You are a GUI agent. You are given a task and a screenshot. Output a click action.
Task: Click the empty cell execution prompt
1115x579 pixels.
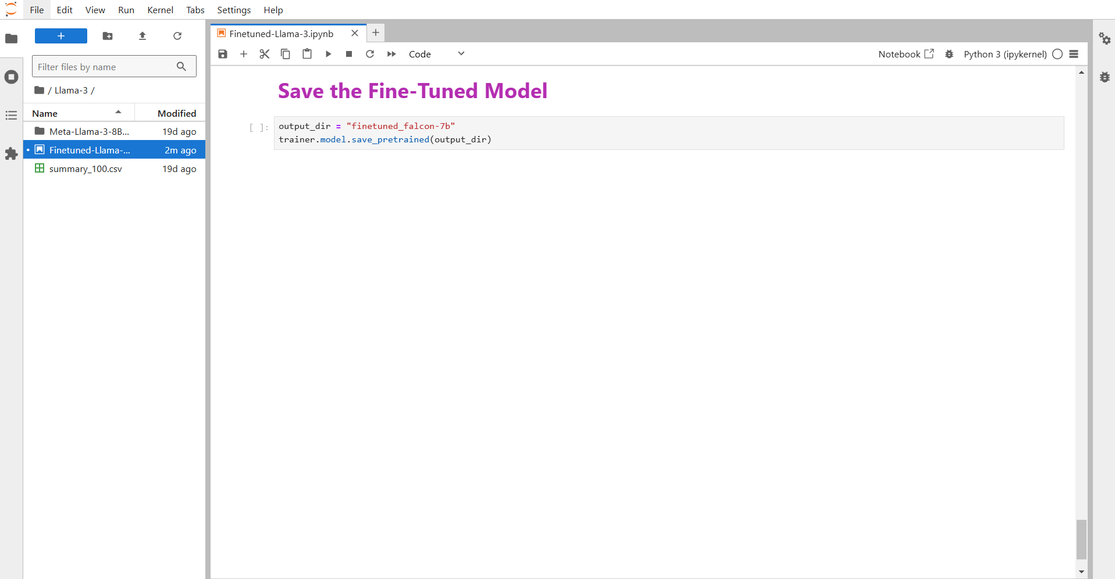[259, 127]
